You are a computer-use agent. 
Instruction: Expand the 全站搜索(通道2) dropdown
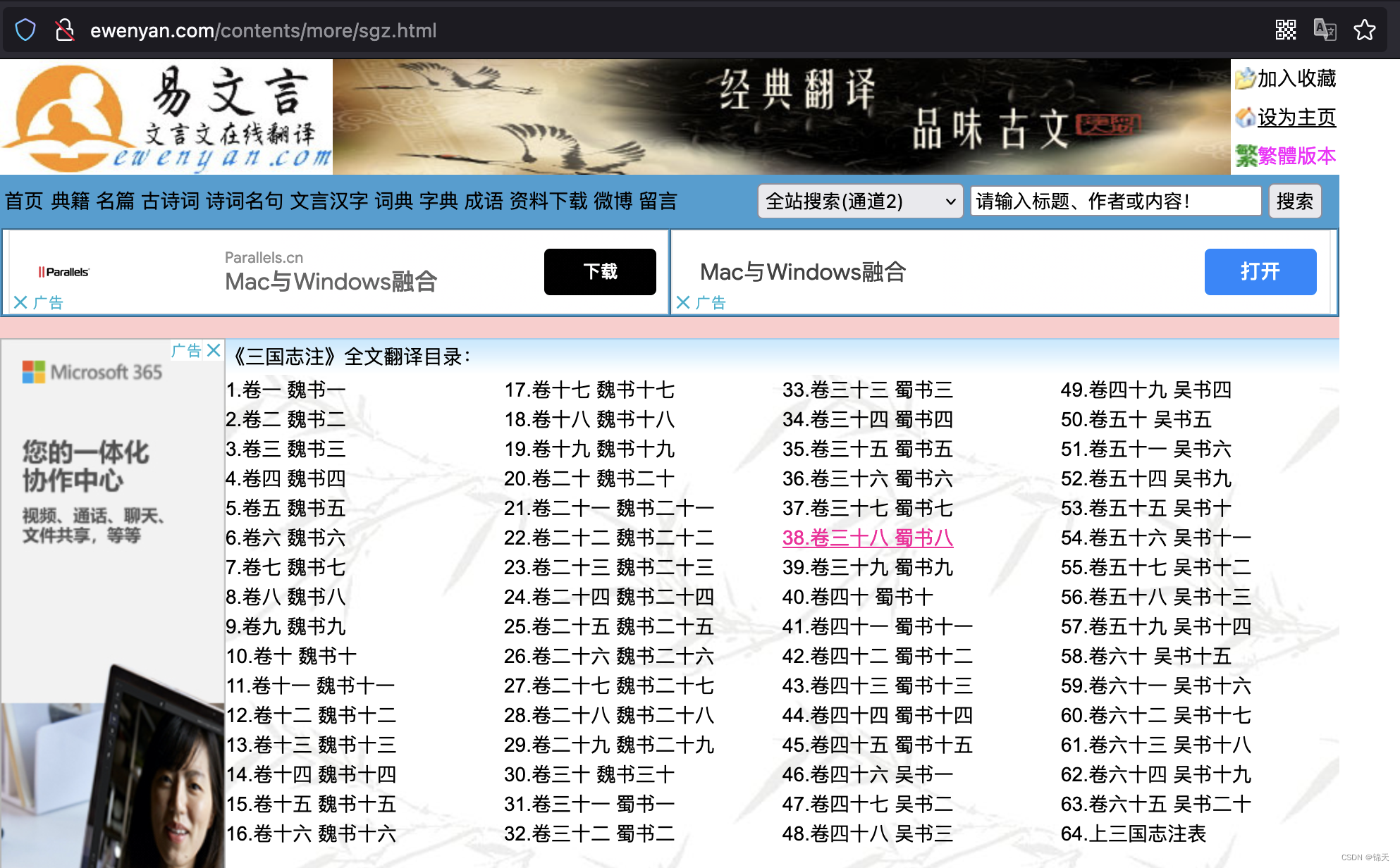tap(860, 201)
